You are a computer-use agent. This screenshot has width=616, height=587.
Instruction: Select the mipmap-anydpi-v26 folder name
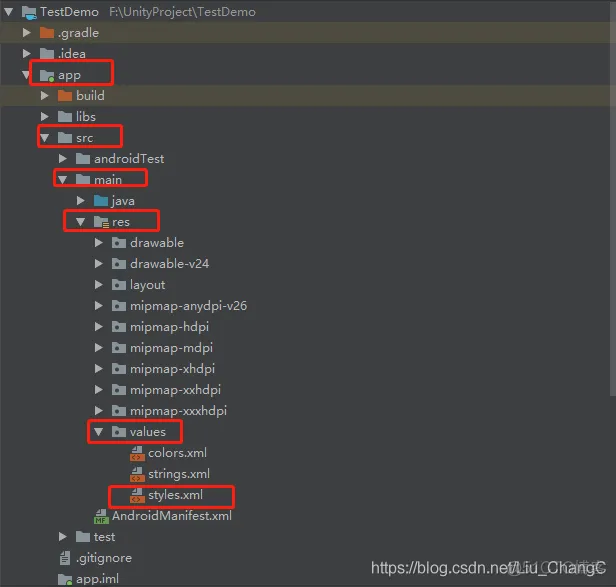[189, 306]
